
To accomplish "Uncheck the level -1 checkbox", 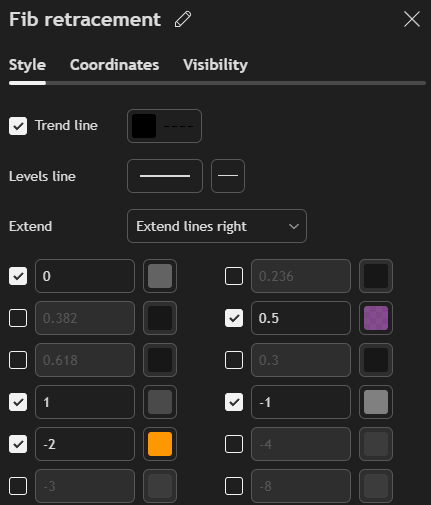I will (x=234, y=402).
